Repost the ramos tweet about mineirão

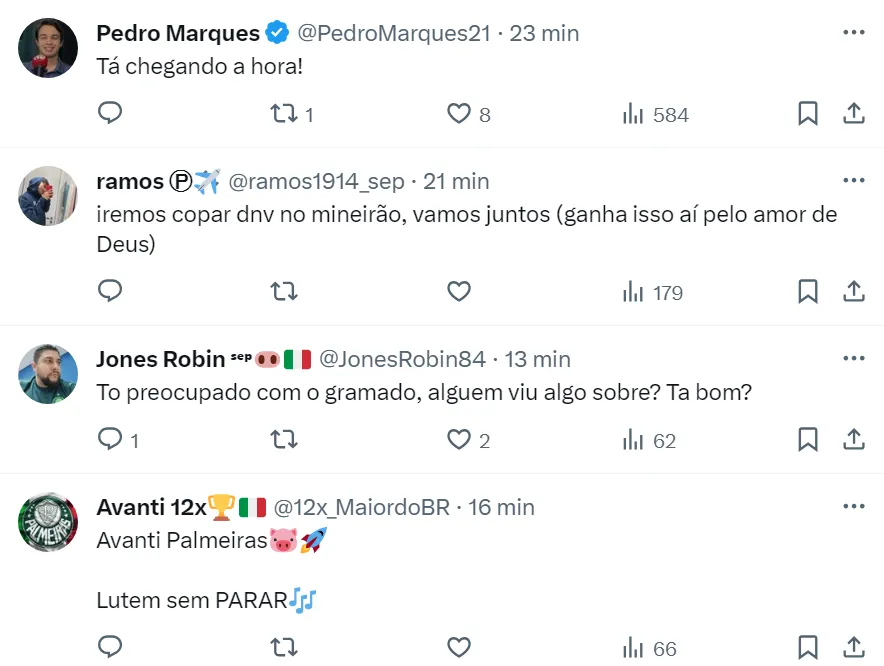click(284, 292)
